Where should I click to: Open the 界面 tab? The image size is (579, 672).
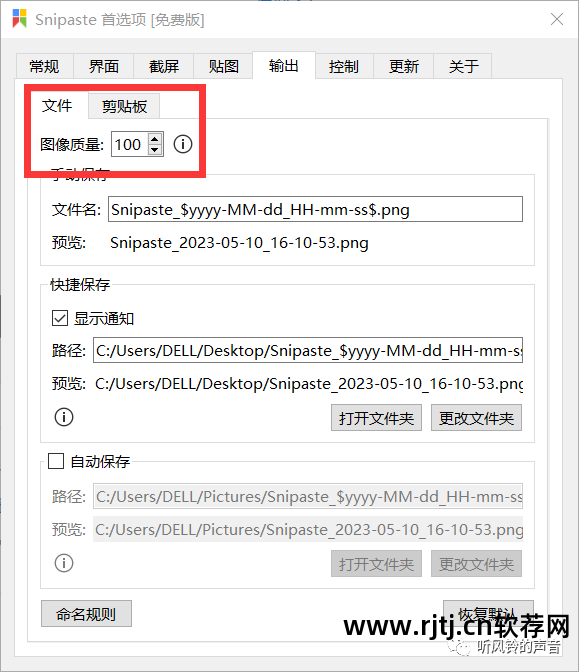104,66
